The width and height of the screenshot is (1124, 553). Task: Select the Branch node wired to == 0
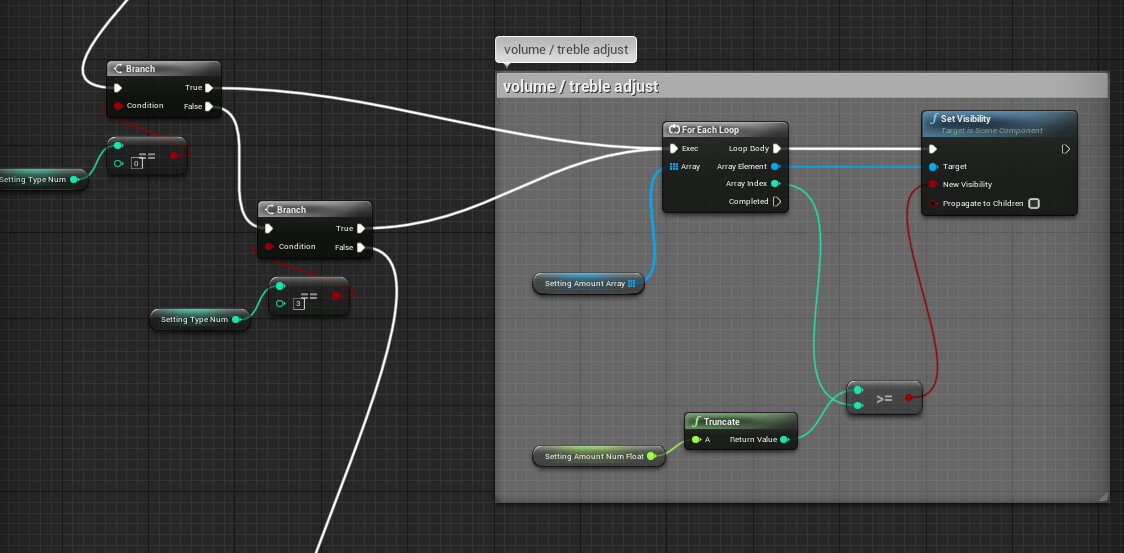click(x=164, y=88)
